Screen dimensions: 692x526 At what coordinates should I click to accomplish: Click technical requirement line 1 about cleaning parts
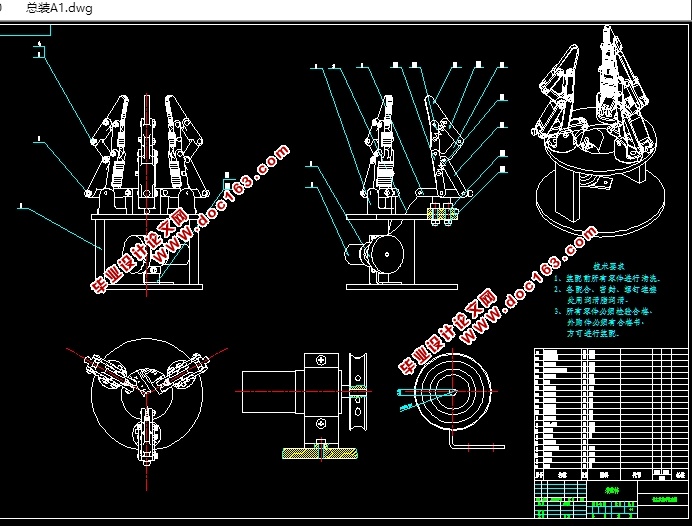(607, 278)
